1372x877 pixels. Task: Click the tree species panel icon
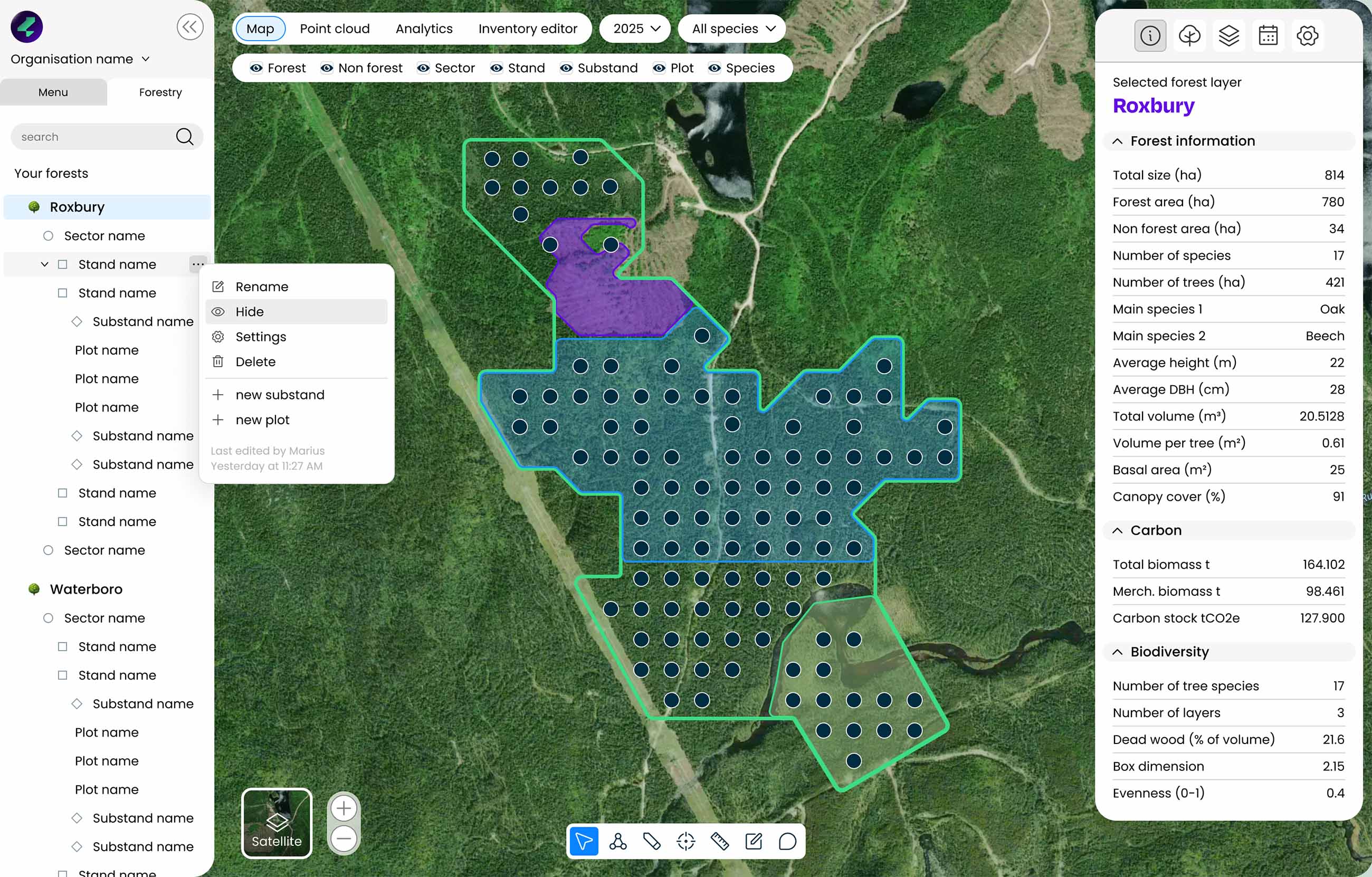tap(1189, 36)
